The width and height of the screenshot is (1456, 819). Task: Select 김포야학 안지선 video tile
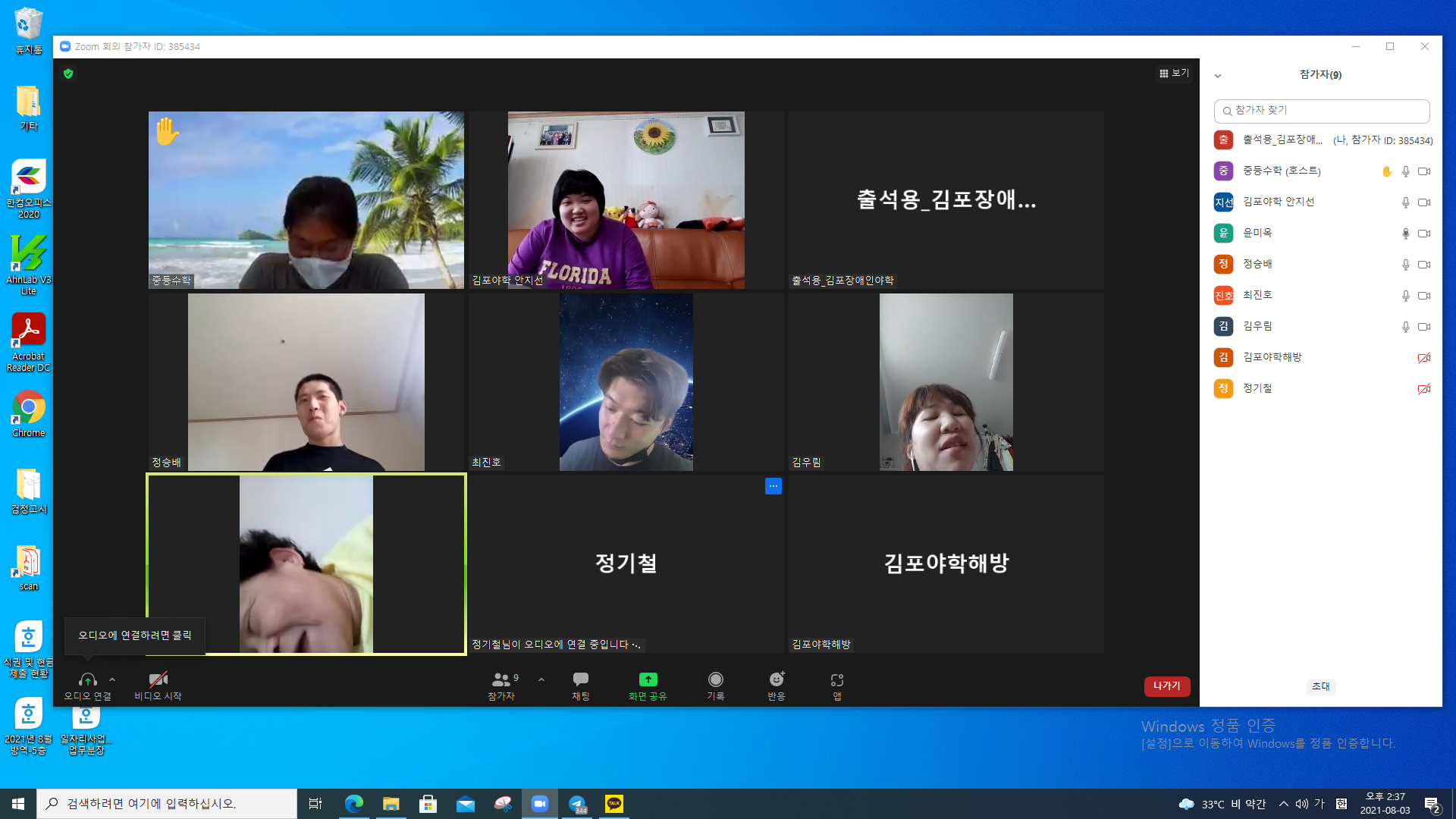pos(626,200)
